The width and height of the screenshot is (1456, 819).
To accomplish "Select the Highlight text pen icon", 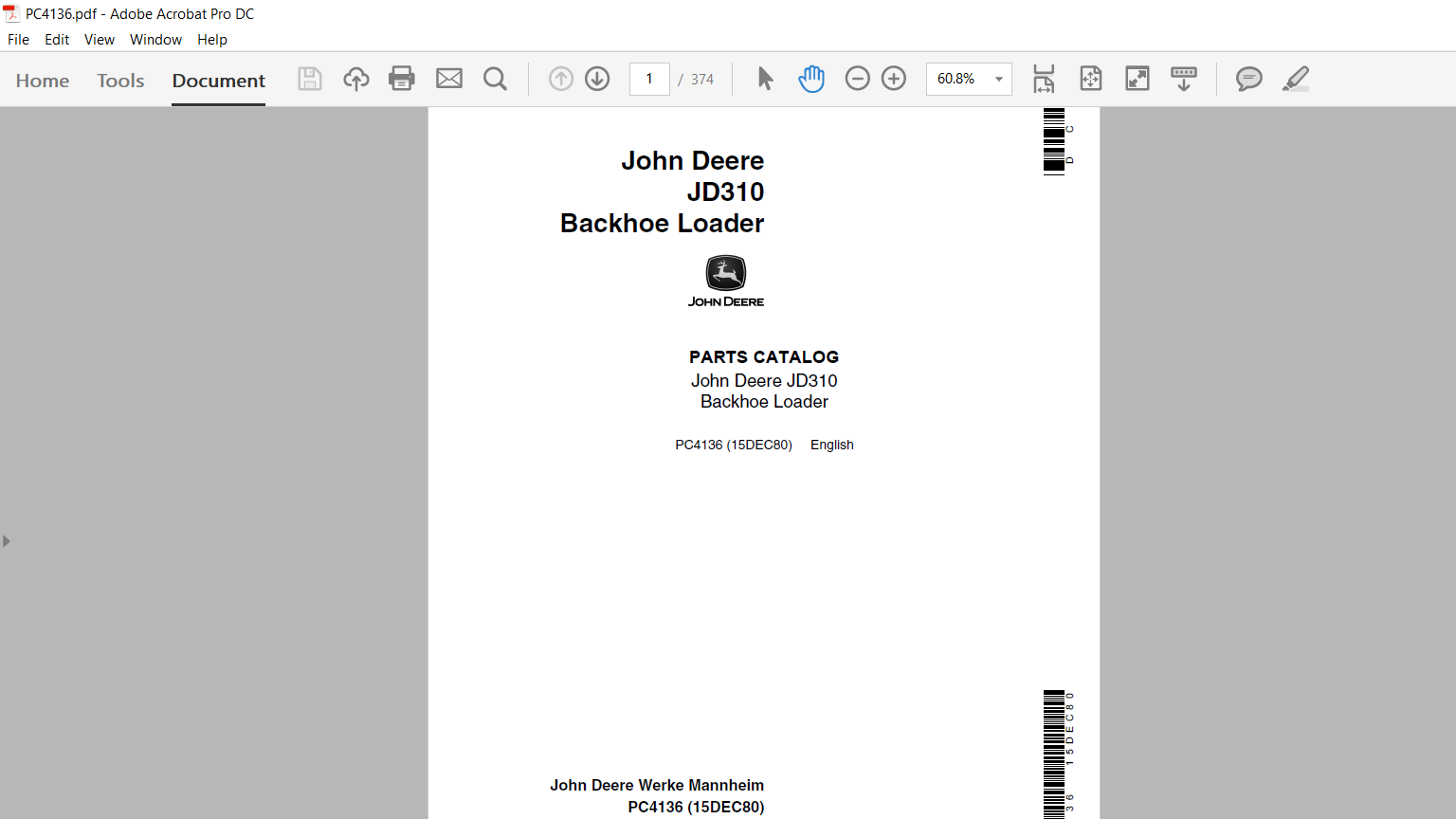I will coord(1296,79).
